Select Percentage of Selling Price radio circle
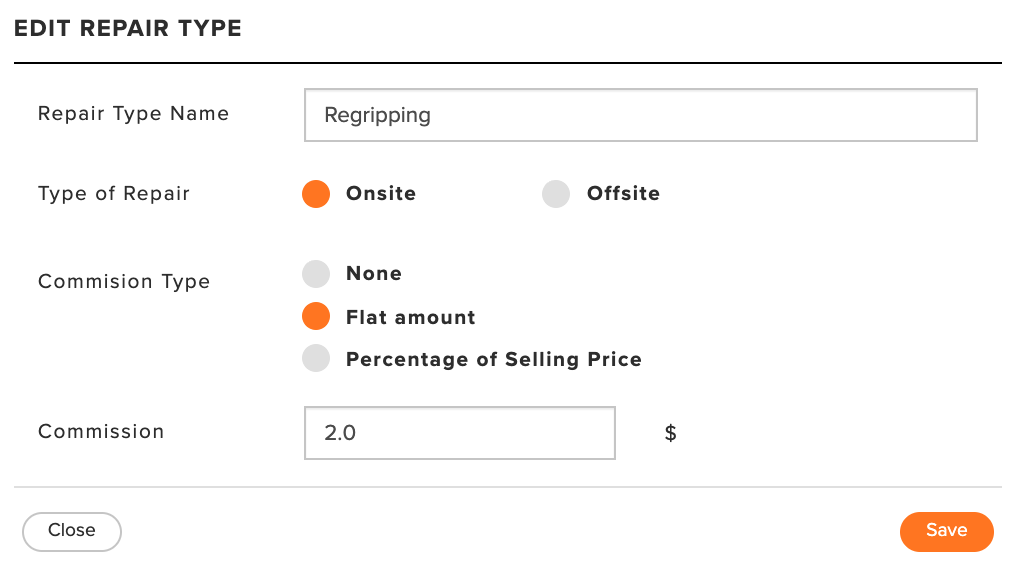This screenshot has width=1012, height=576. [316, 358]
